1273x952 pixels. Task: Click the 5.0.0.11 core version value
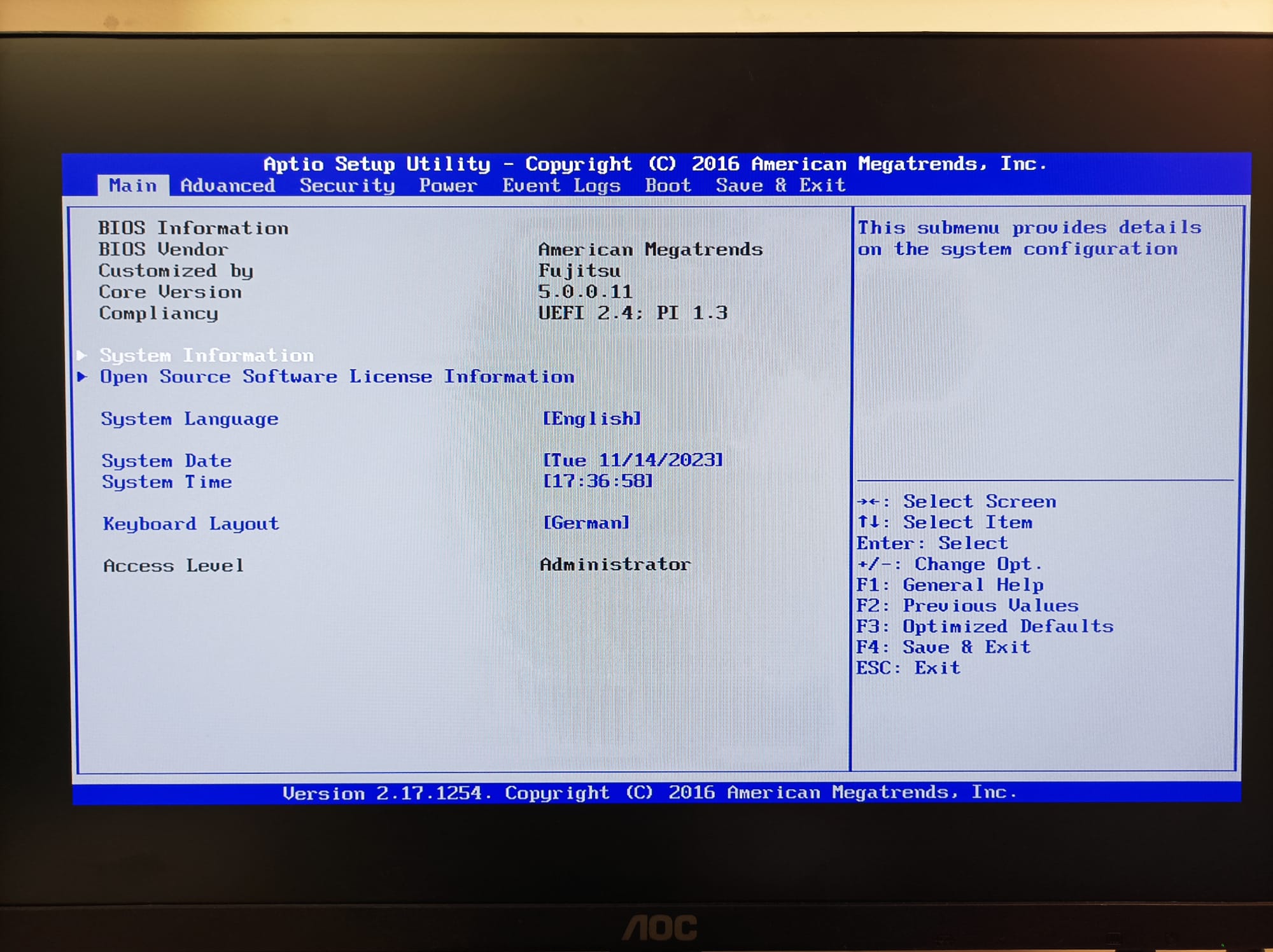point(586,291)
